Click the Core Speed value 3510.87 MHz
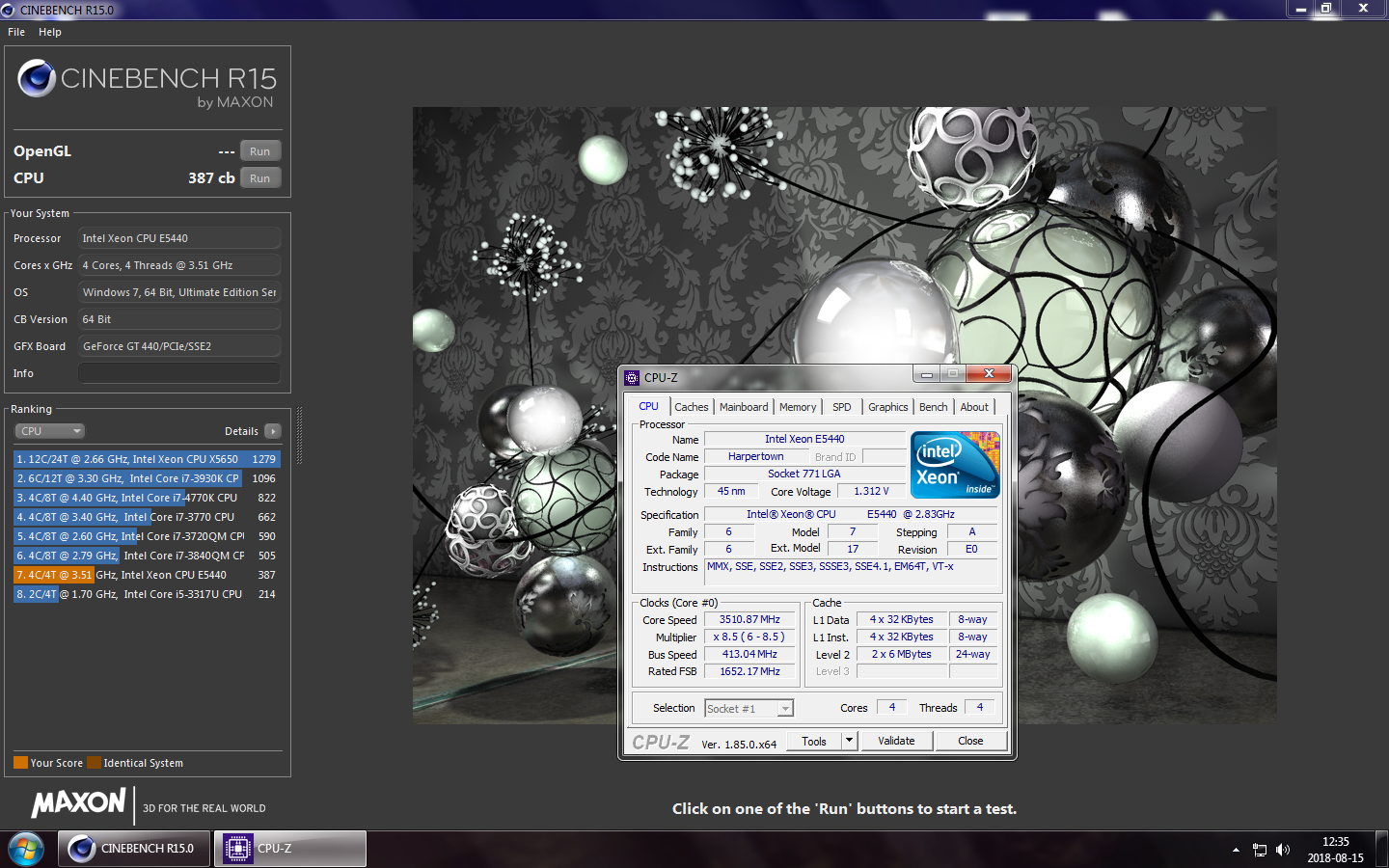 click(749, 620)
